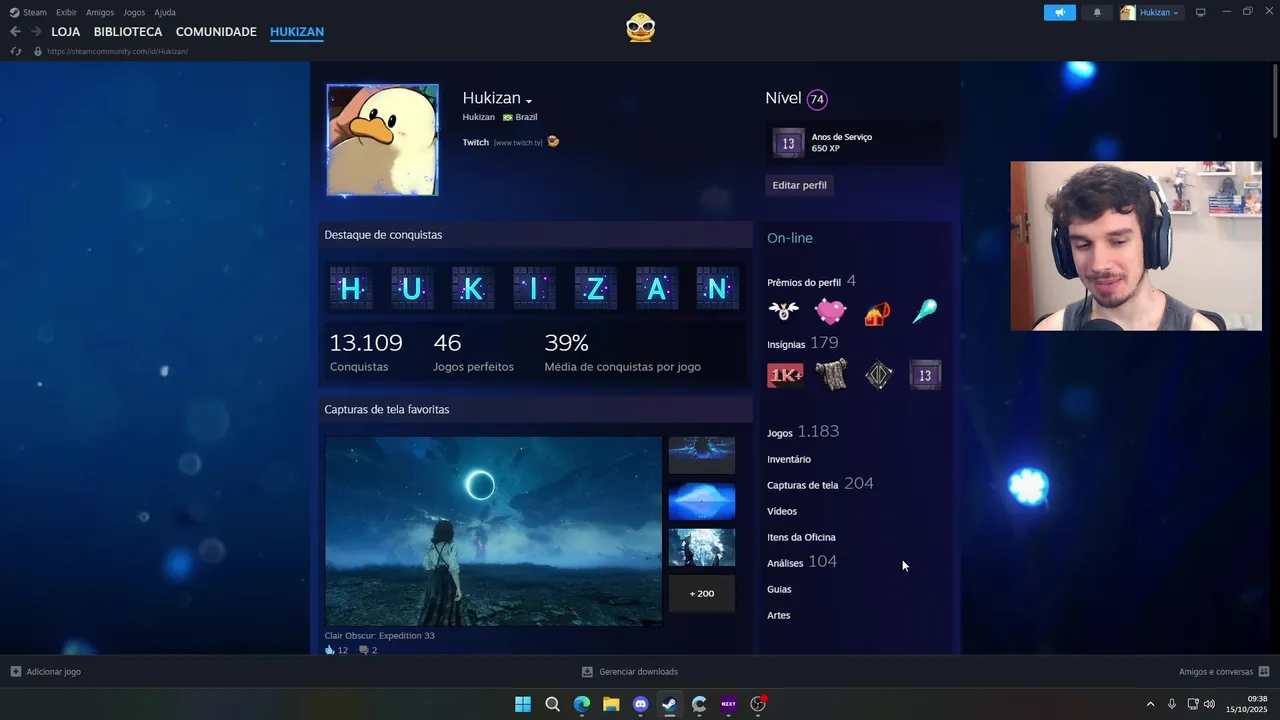Open Amigos e conversas chat icon

(x=1264, y=672)
